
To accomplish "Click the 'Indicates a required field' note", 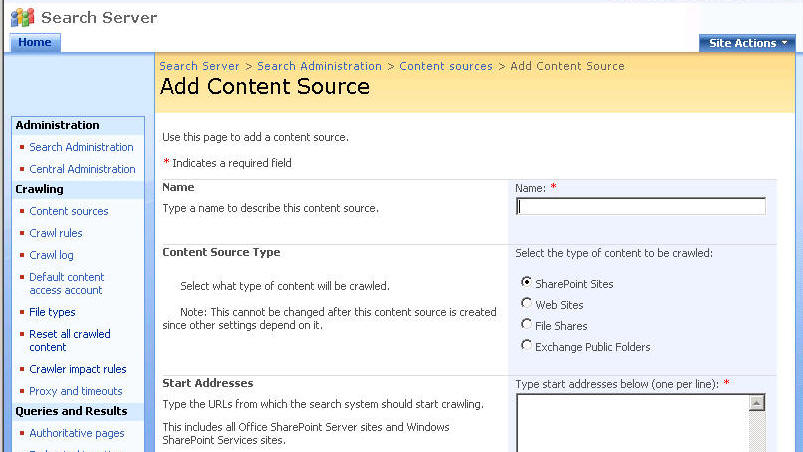I will tap(231, 163).
